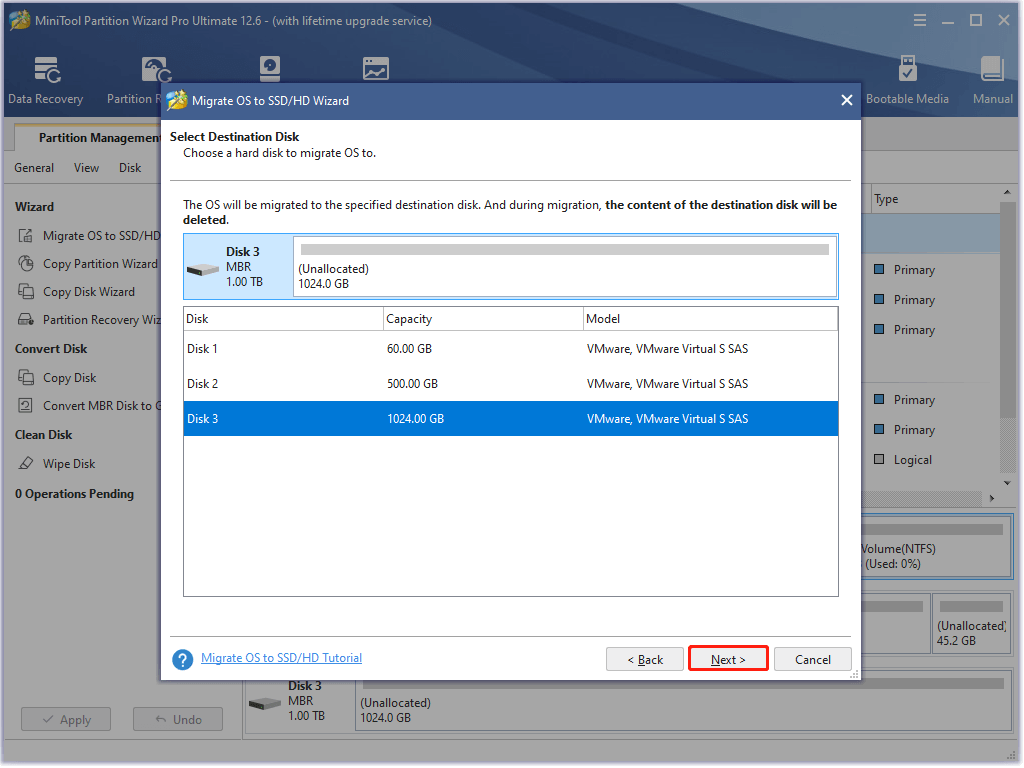Switch to the Disk menu

pyautogui.click(x=130, y=167)
